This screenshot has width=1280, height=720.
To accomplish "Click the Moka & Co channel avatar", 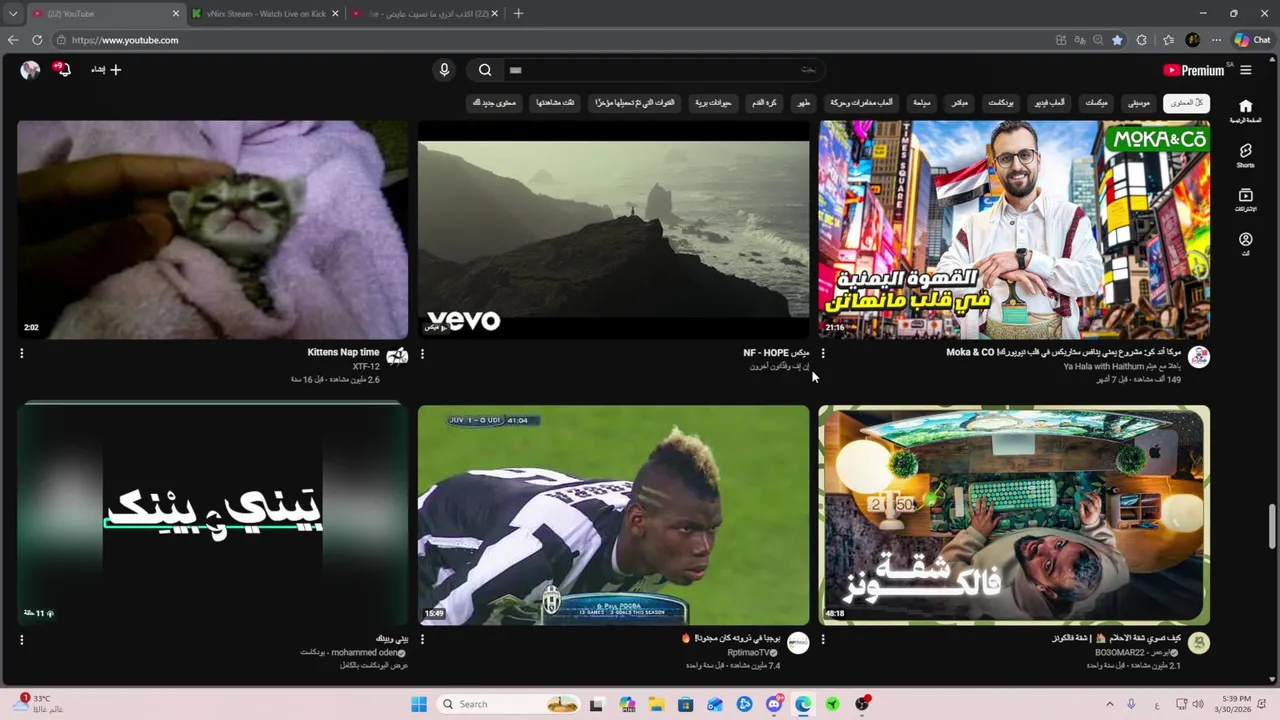I will pyautogui.click(x=1199, y=358).
